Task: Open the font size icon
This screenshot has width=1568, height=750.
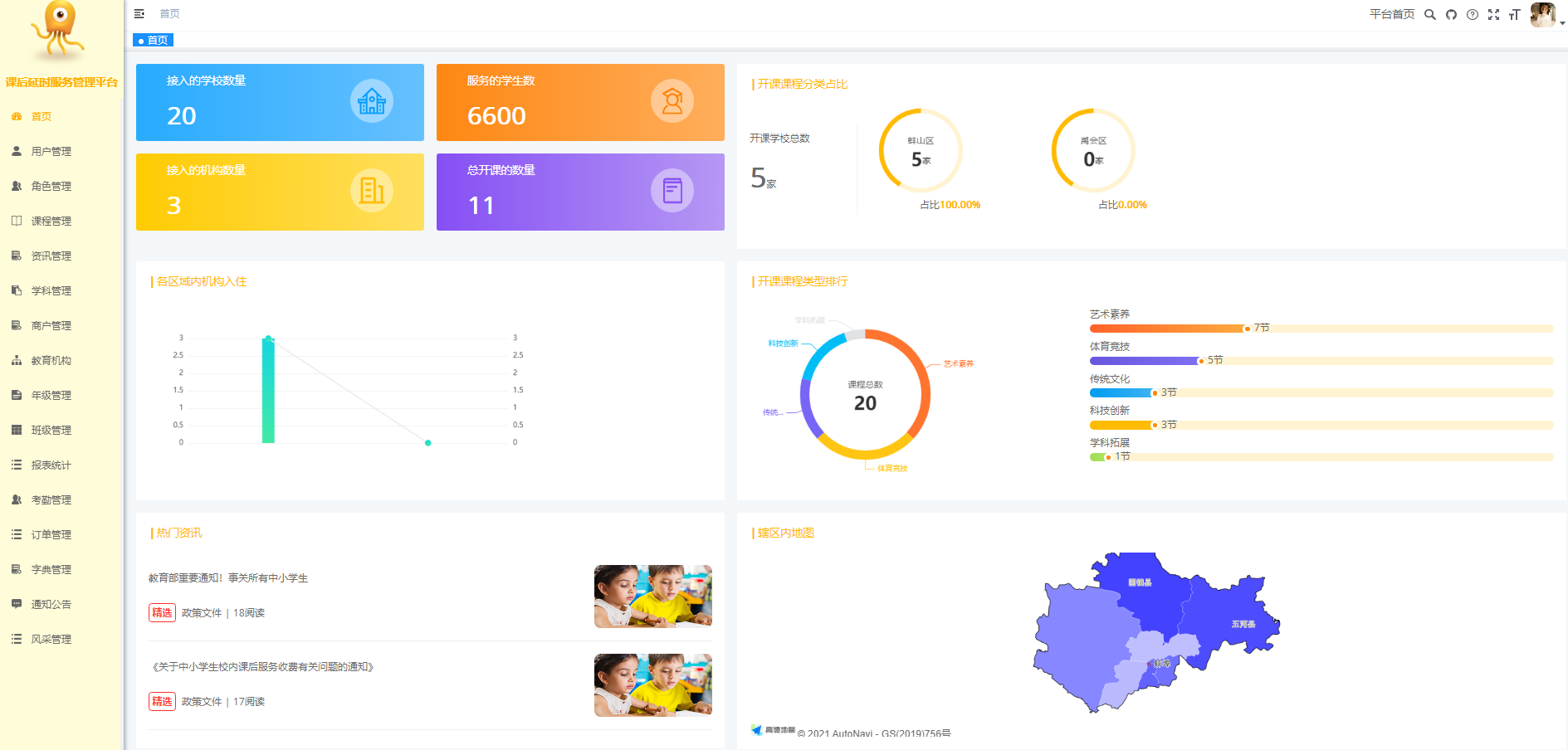Action: [1514, 14]
